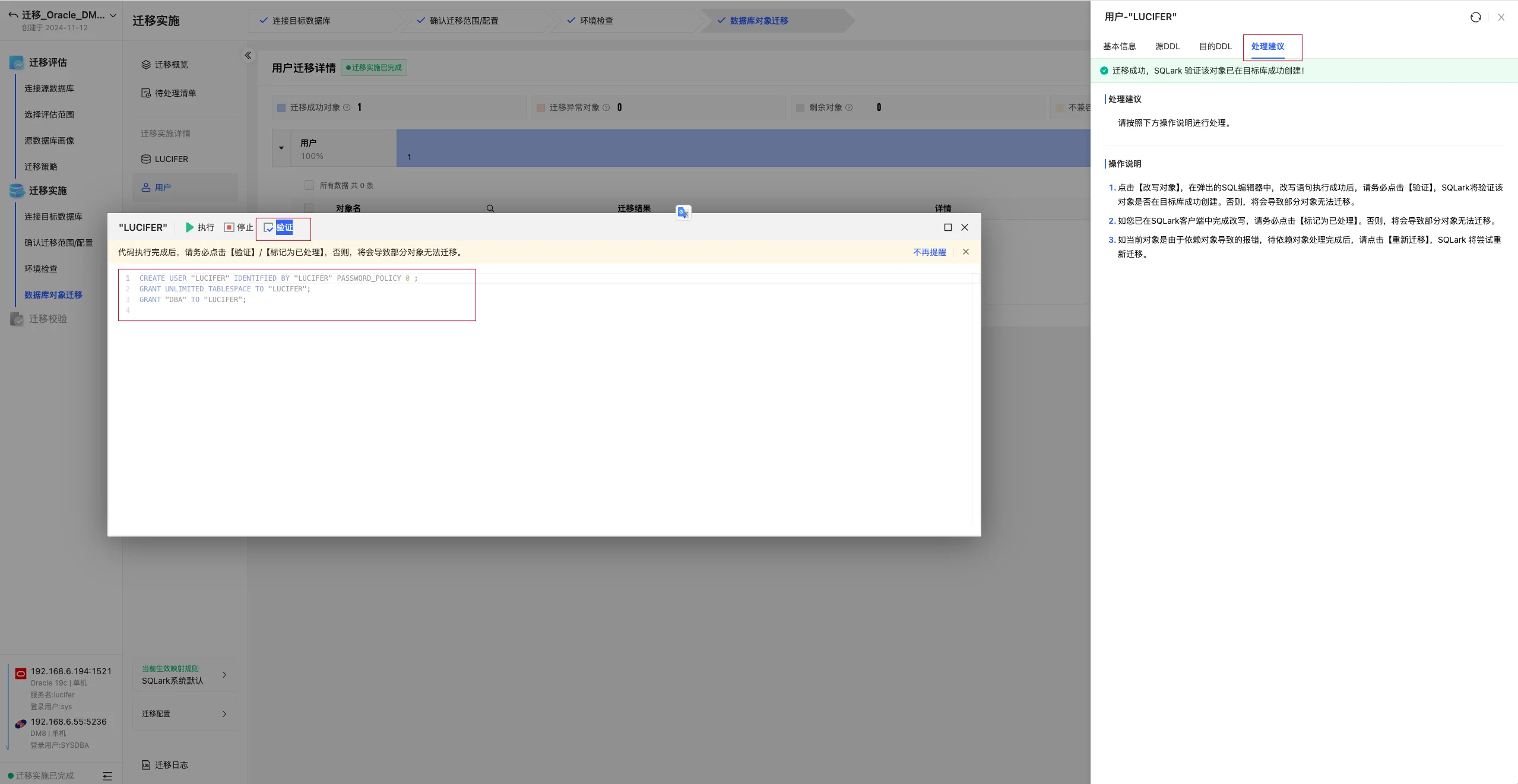
Task: Switch to the 源DDL tab
Action: point(1167,46)
